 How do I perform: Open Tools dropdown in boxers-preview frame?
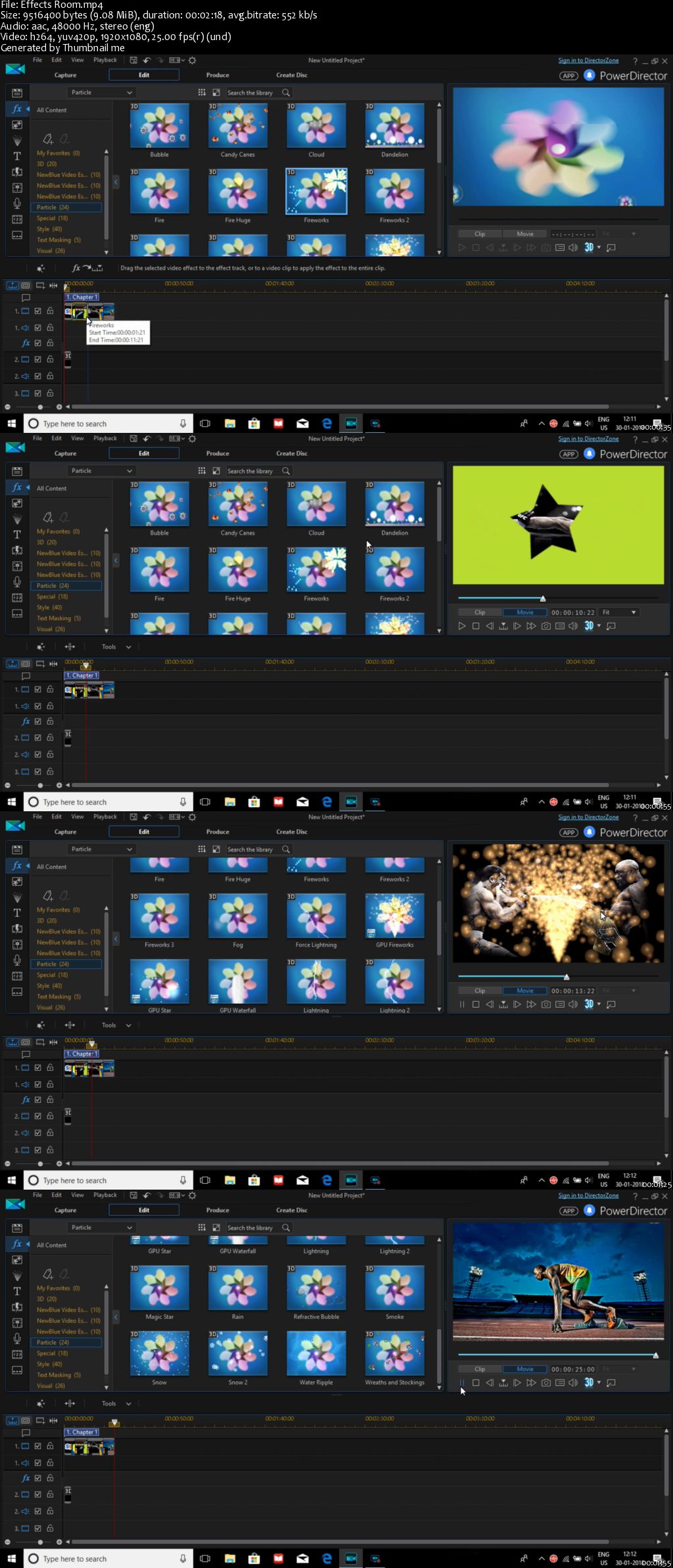[x=116, y=1025]
